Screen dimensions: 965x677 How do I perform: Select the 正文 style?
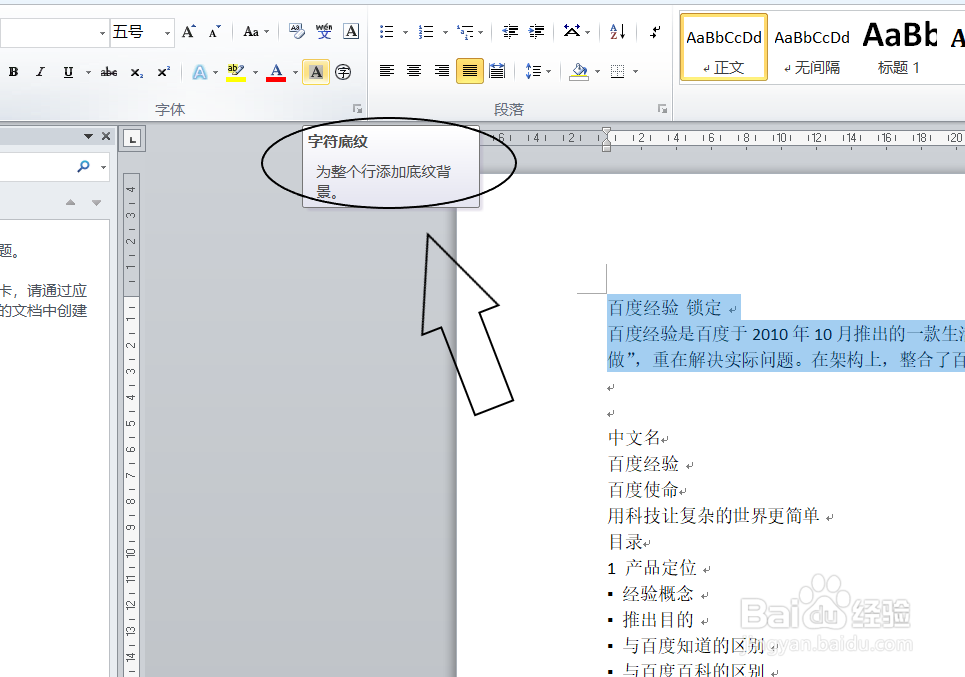point(724,47)
